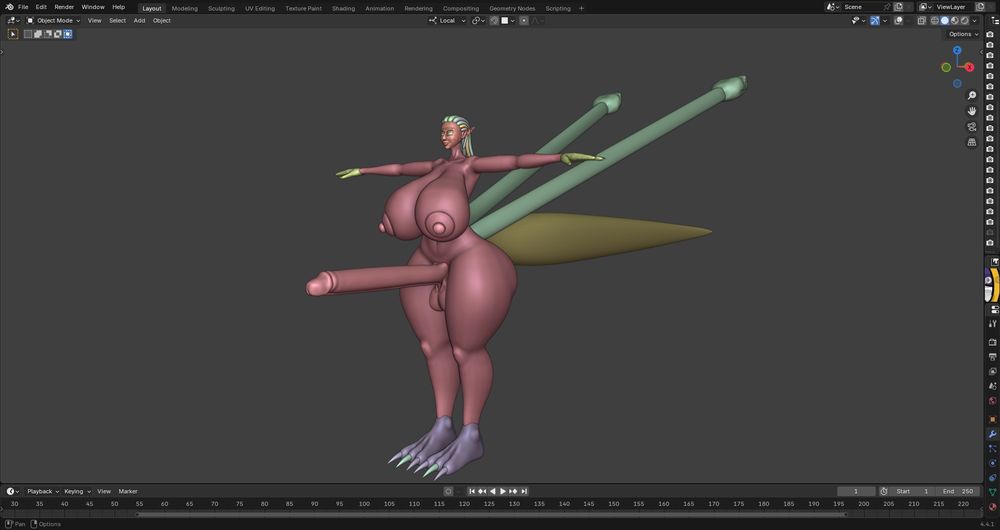Open the Help menu

[x=119, y=7]
